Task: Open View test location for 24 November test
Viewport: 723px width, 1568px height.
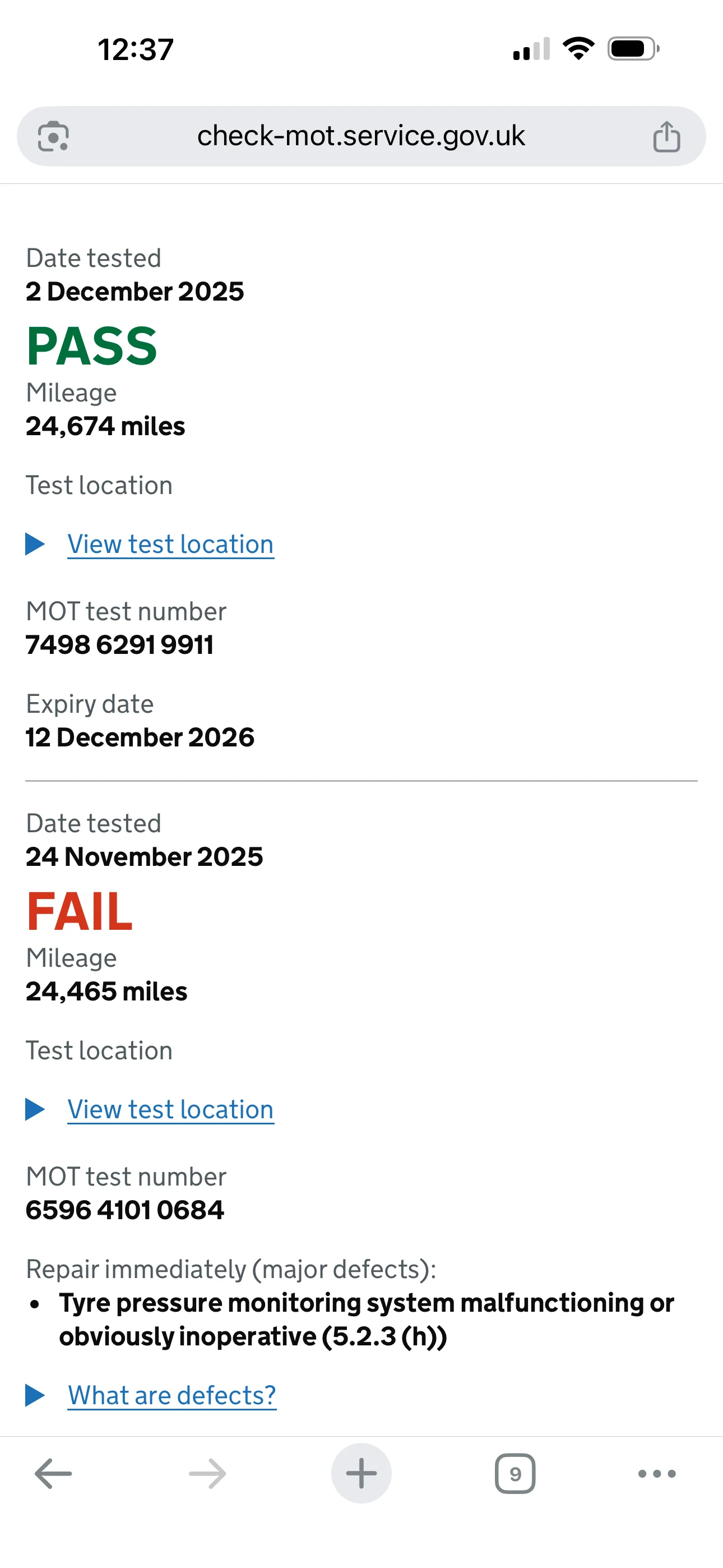Action: [170, 1110]
